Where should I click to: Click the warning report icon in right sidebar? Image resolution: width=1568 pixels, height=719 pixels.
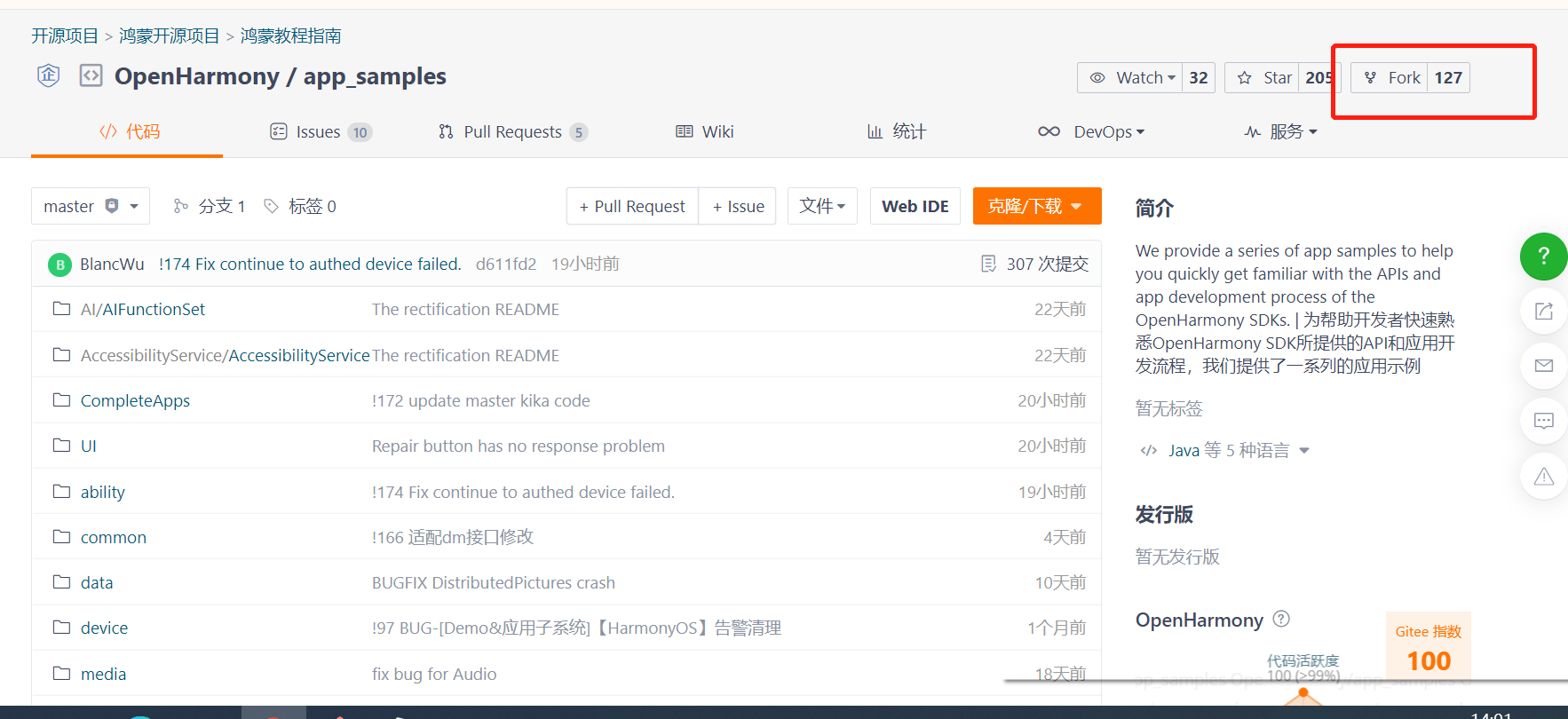pos(1544,477)
